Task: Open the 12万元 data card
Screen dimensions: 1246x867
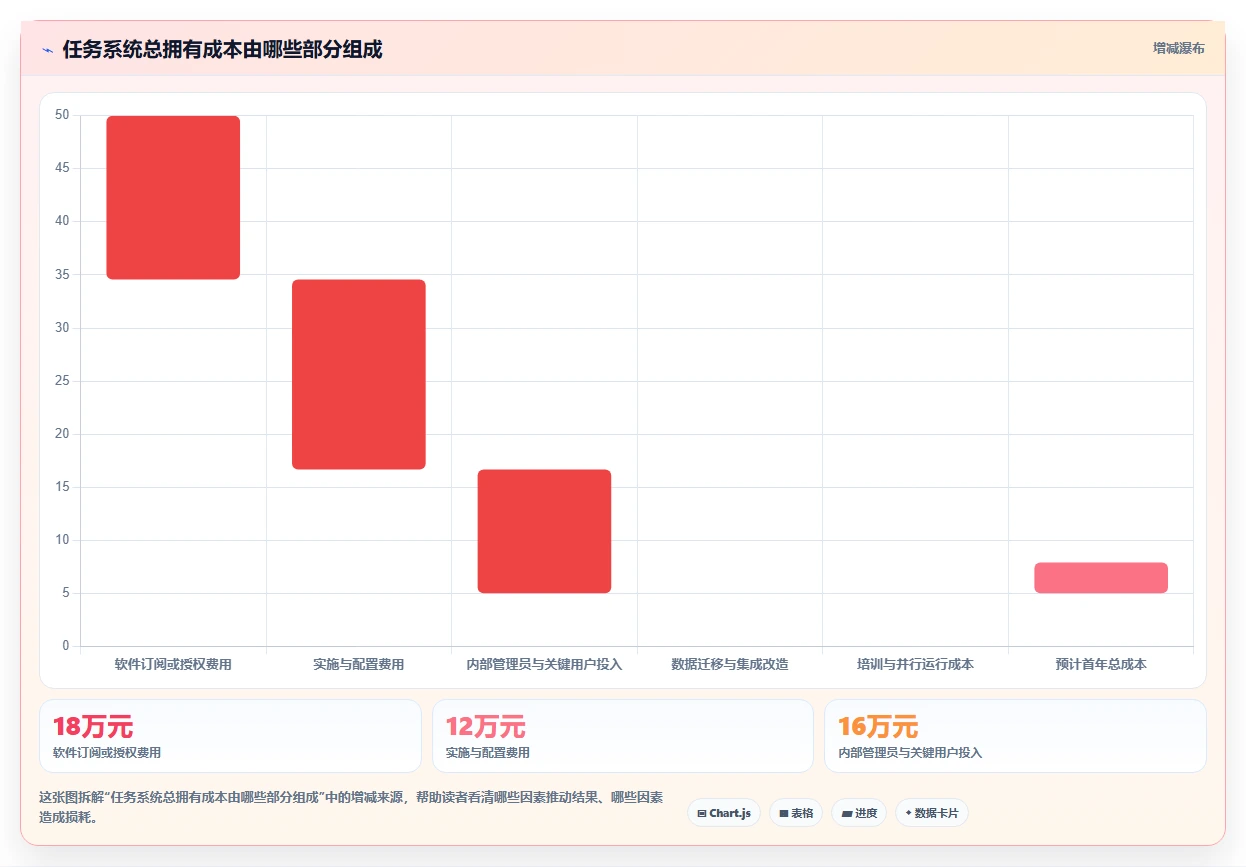Action: (623, 736)
